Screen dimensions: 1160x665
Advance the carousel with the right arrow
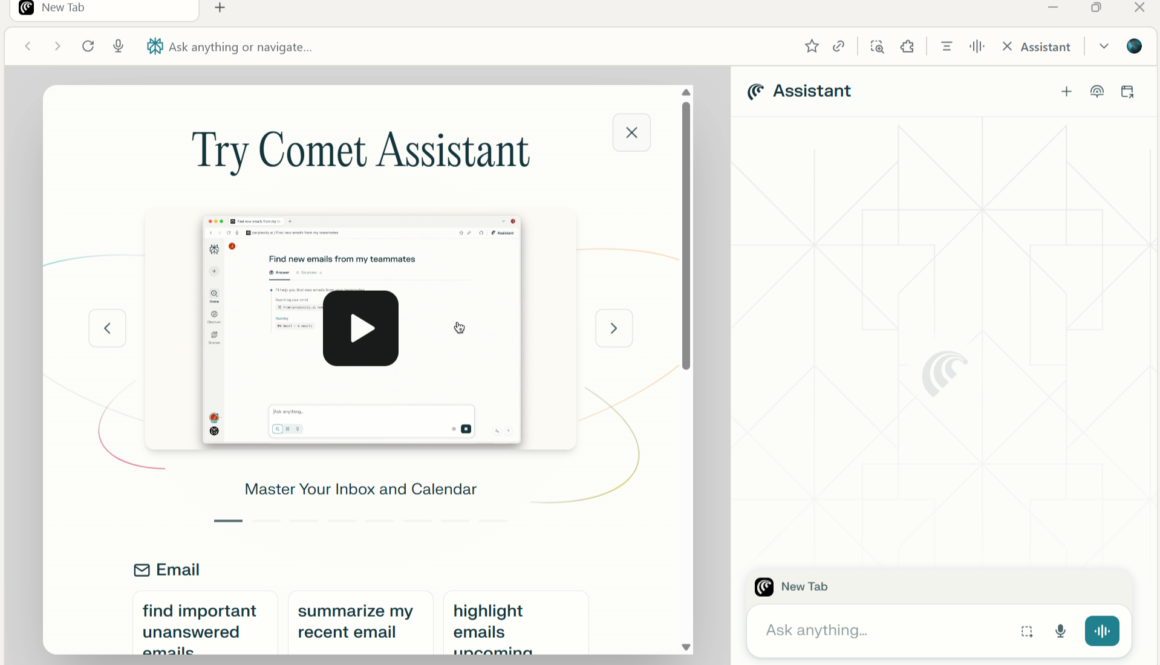pyautogui.click(x=614, y=328)
